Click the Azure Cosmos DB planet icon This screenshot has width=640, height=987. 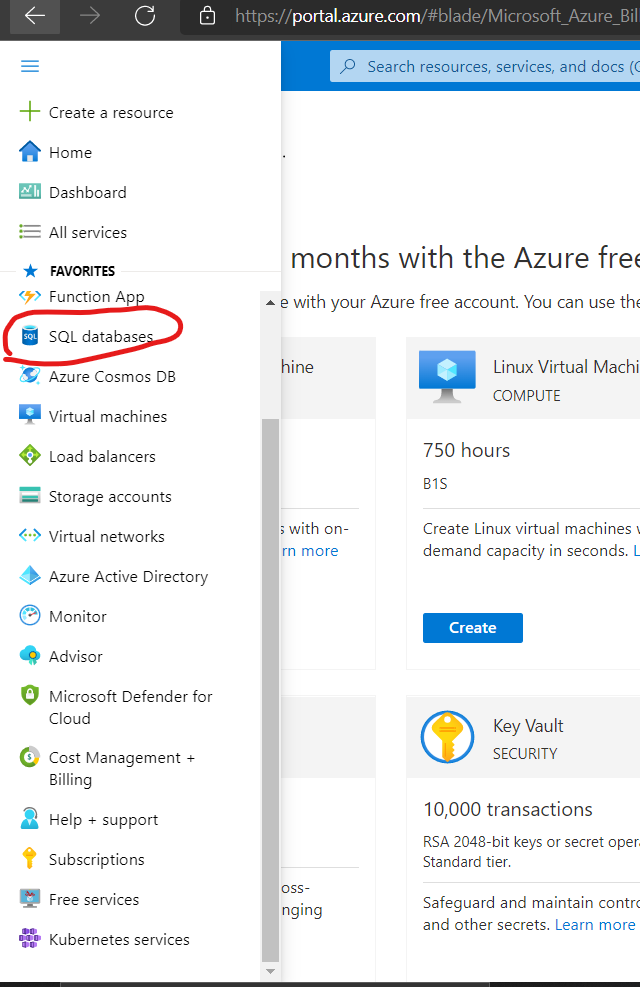coord(30,376)
